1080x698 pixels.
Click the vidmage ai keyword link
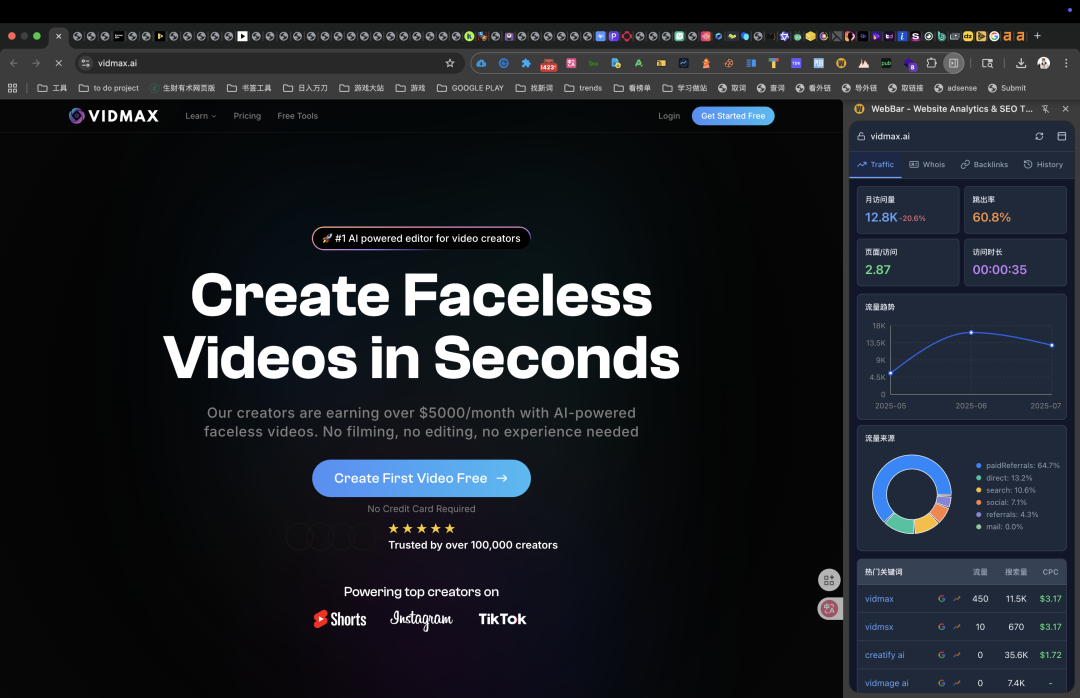(886, 684)
